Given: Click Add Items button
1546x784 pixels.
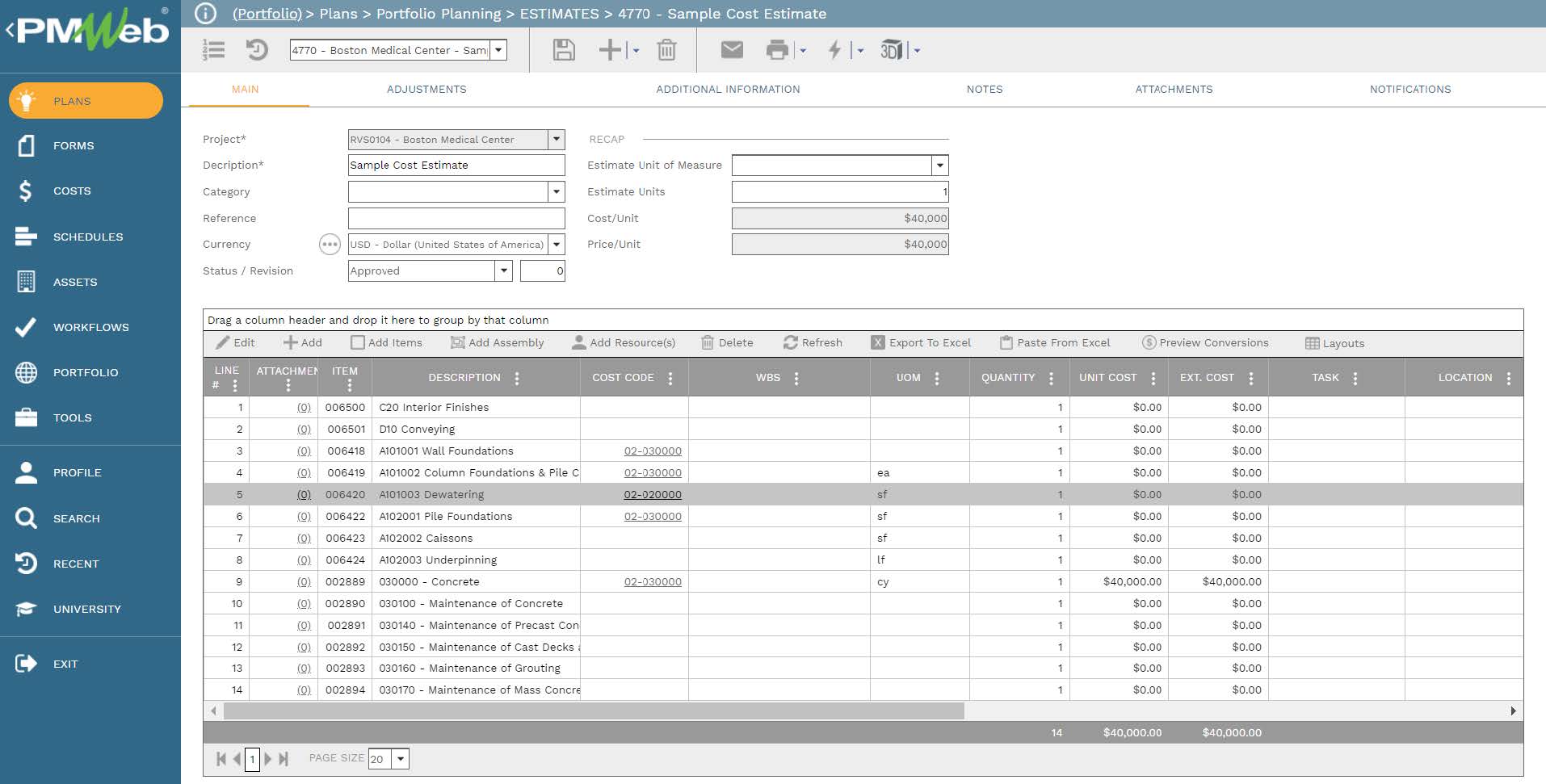Looking at the screenshot, I should (386, 342).
